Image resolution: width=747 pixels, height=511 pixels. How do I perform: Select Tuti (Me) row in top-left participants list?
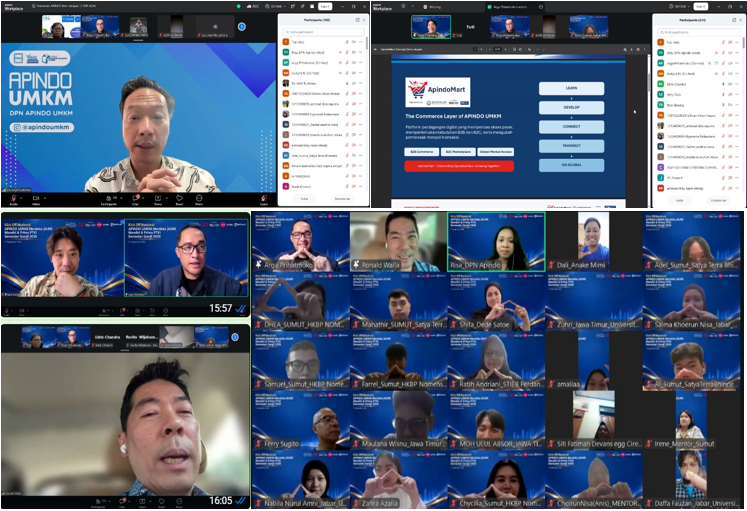click(x=323, y=42)
